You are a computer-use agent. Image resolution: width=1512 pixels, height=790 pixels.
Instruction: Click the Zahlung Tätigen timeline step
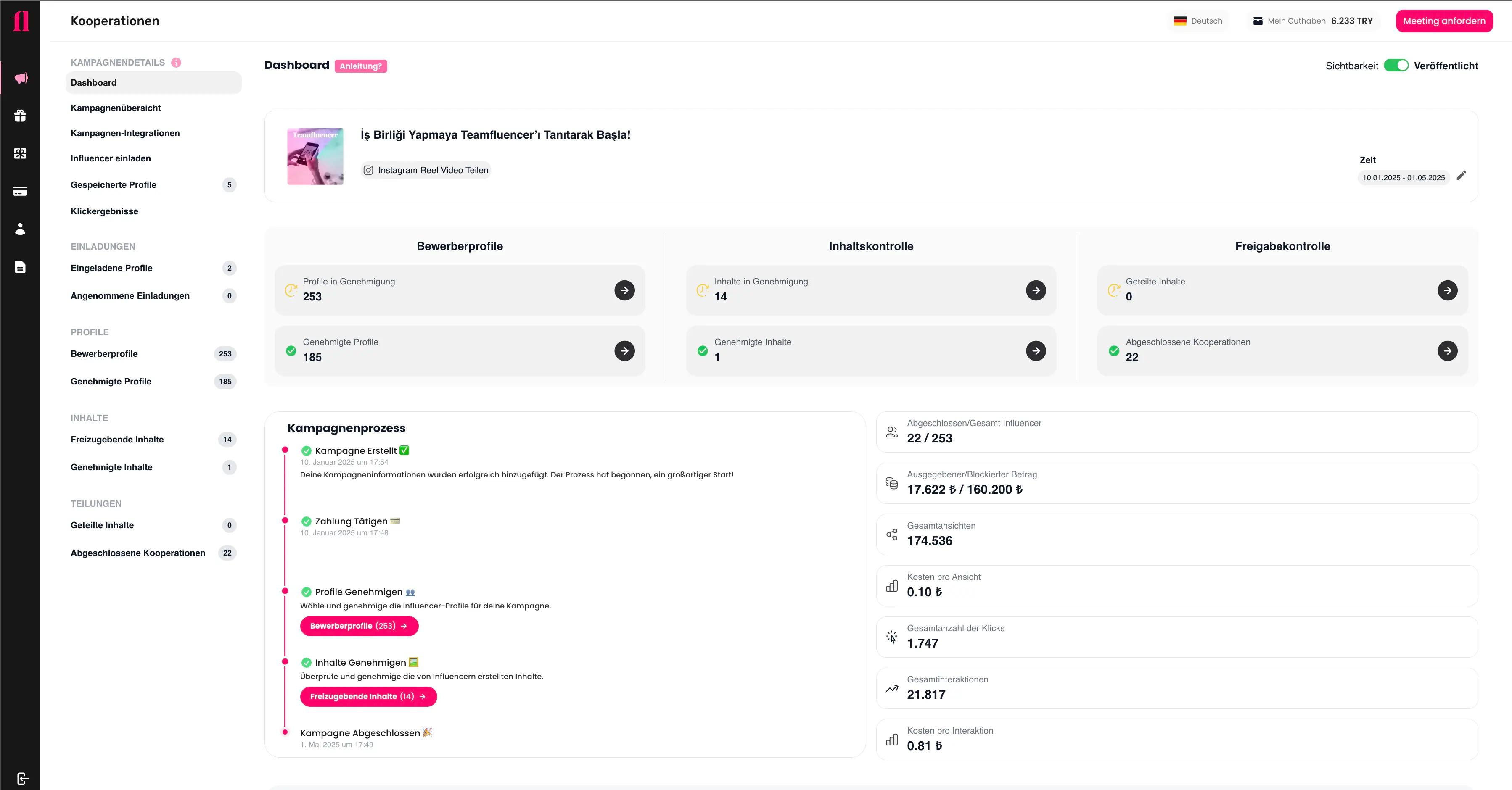(351, 521)
